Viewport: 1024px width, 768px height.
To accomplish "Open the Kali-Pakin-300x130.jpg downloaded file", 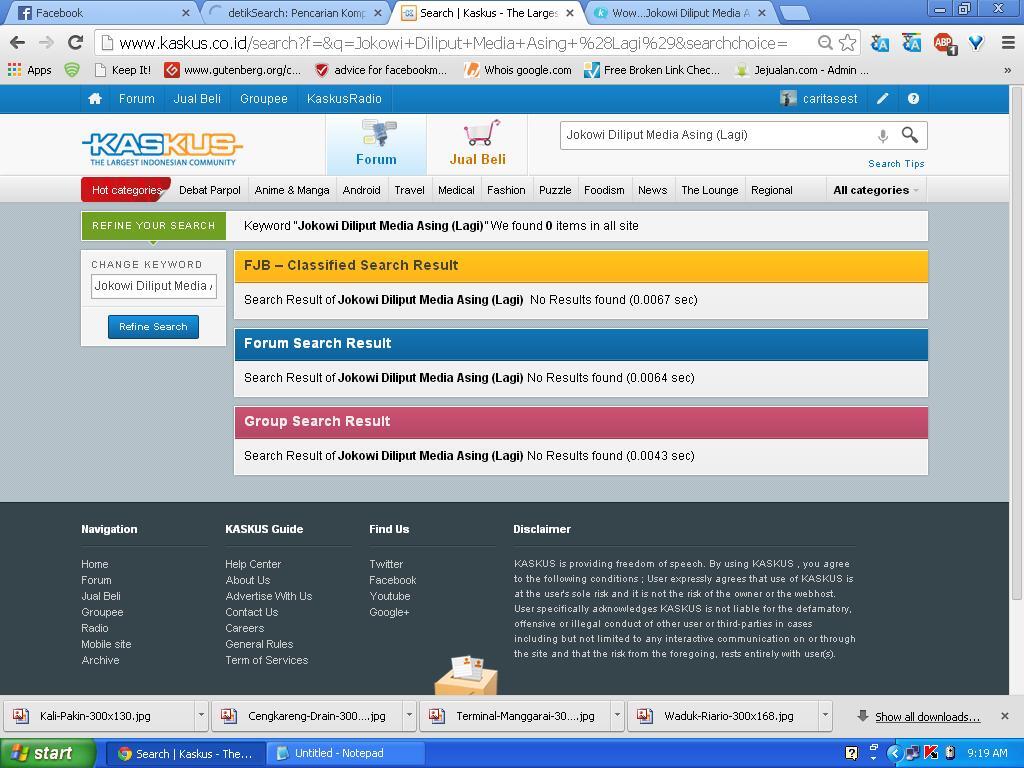I will coord(99,716).
